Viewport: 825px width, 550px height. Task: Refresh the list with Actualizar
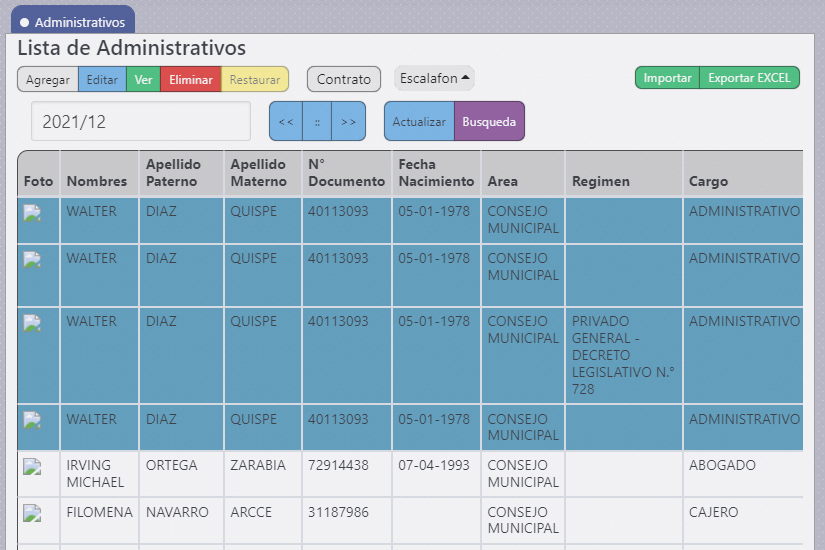coord(419,122)
